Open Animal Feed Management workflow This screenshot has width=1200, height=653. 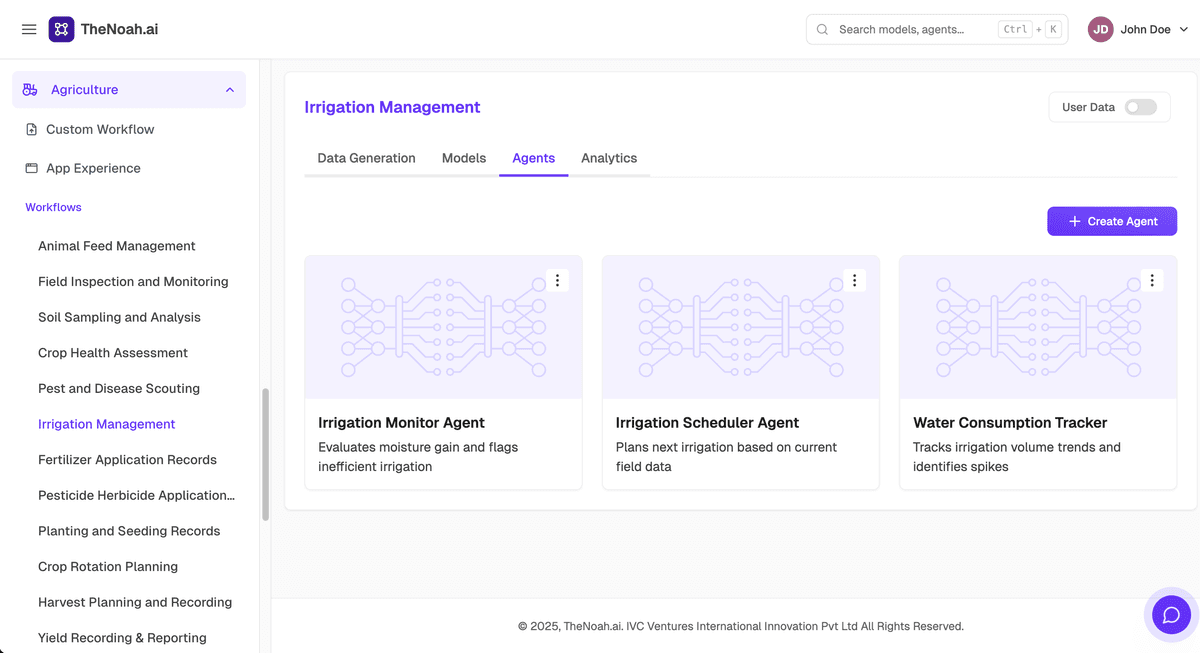click(x=117, y=246)
